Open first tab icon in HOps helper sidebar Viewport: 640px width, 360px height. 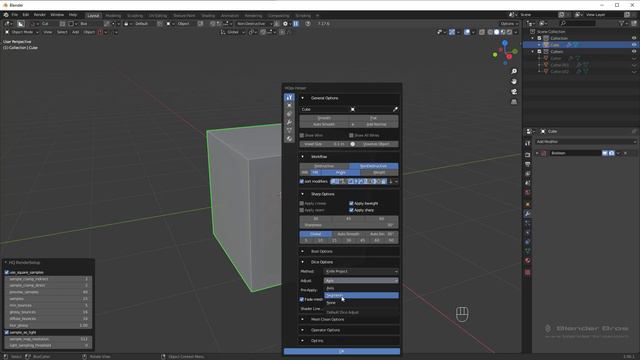pyautogui.click(x=289, y=98)
